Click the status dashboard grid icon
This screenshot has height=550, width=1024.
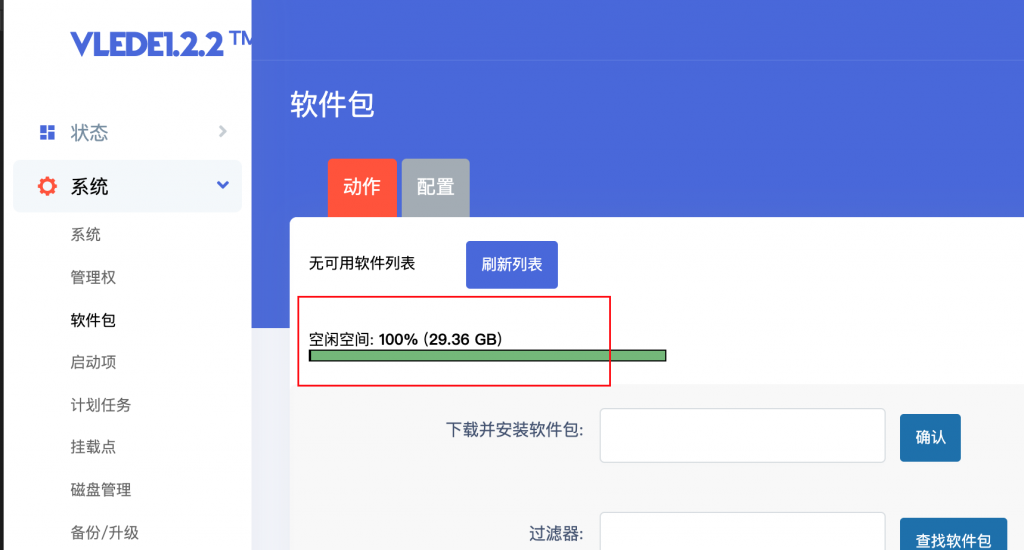(47, 132)
